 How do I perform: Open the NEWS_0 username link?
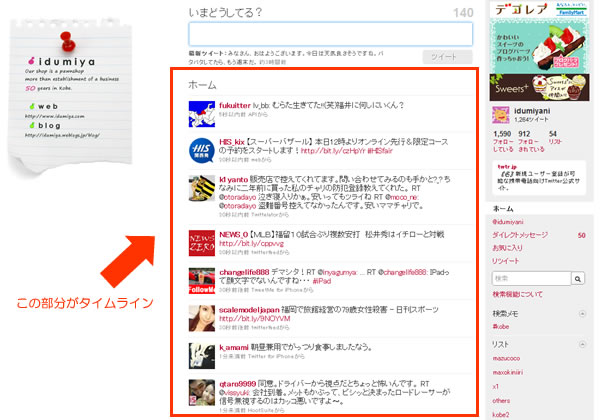pyautogui.click(x=233, y=234)
